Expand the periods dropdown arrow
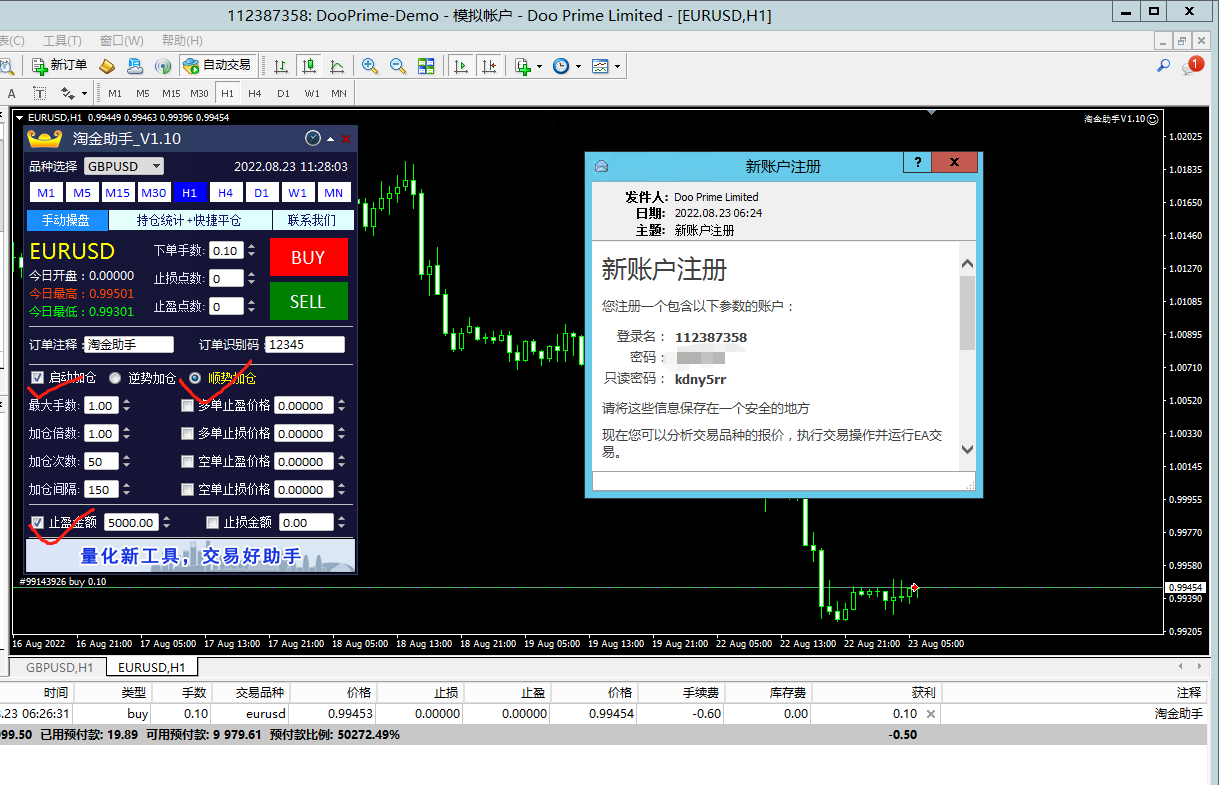Image resolution: width=1219 pixels, height=785 pixels. 578,66
